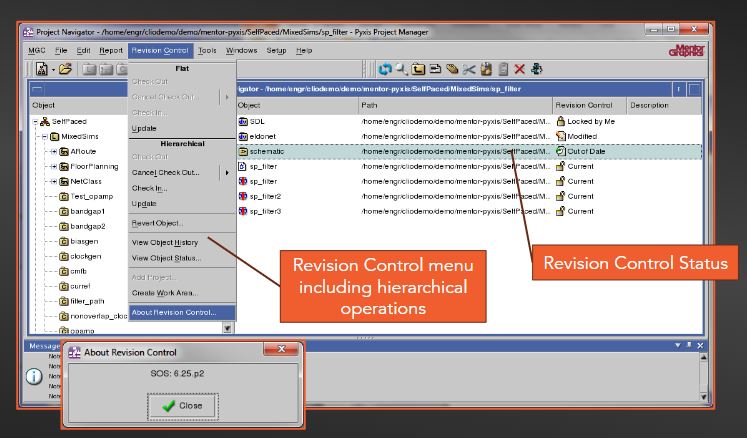The image size is (747, 438).
Task: Open the Report menu
Action: tap(111, 51)
